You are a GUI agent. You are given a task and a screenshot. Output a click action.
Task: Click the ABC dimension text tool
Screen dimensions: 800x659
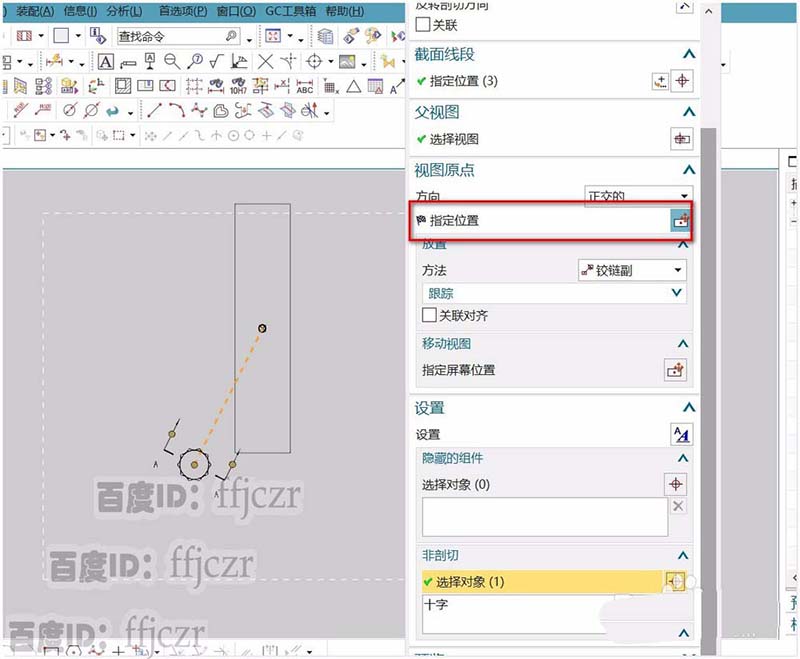[x=305, y=86]
